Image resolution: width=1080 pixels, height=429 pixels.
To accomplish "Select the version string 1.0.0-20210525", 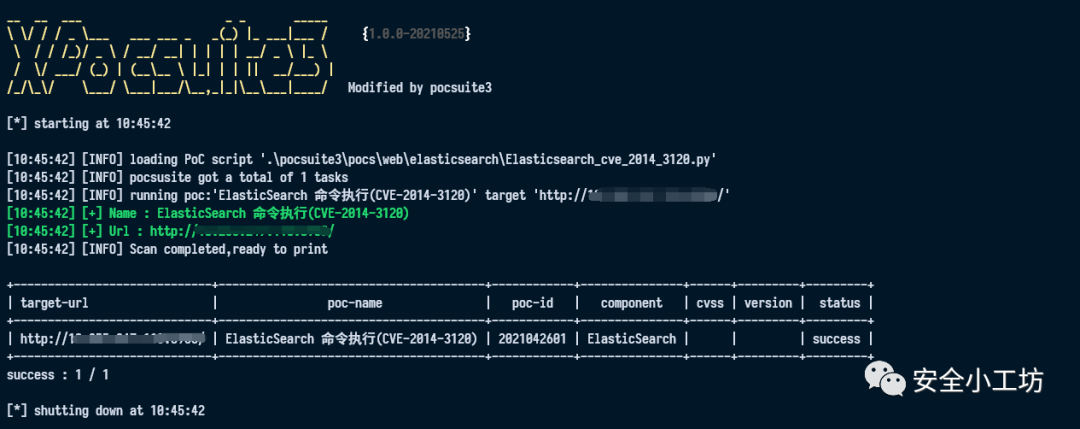I will tap(416, 34).
